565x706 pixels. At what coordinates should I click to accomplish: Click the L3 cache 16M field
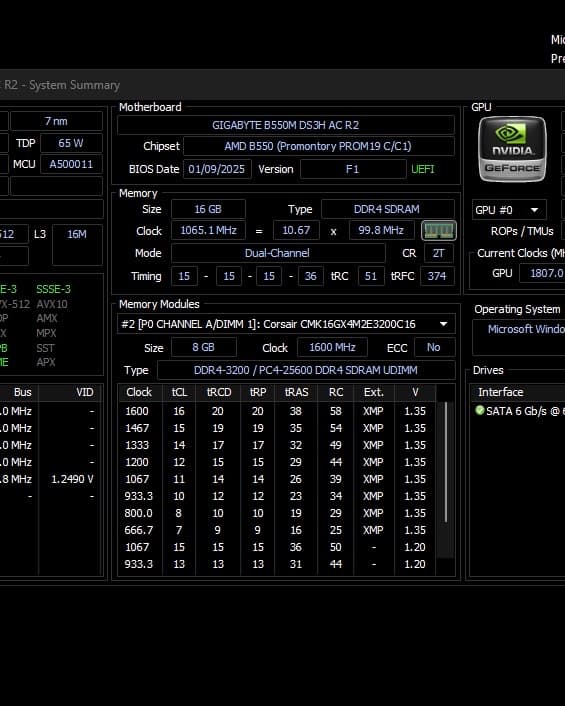click(77, 244)
